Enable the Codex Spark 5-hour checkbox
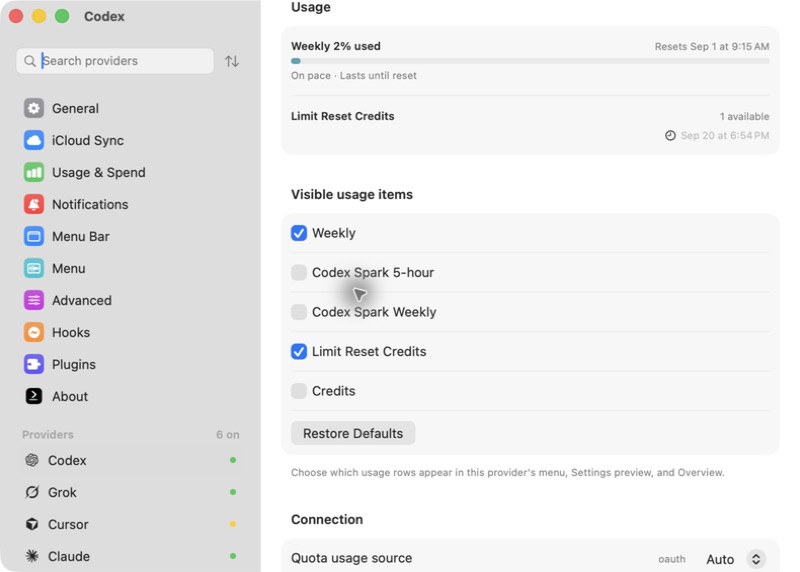The image size is (800, 572). pos(299,272)
